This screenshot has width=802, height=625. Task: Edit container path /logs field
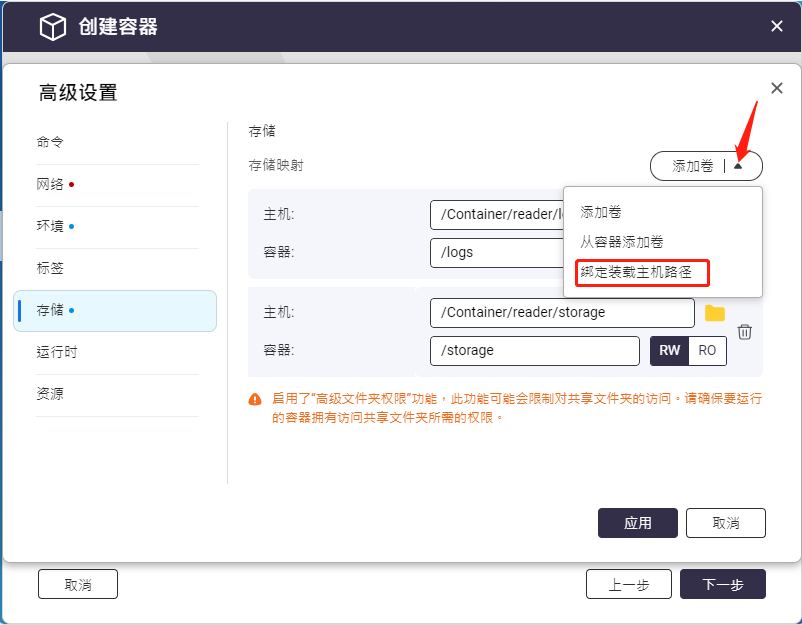497,253
